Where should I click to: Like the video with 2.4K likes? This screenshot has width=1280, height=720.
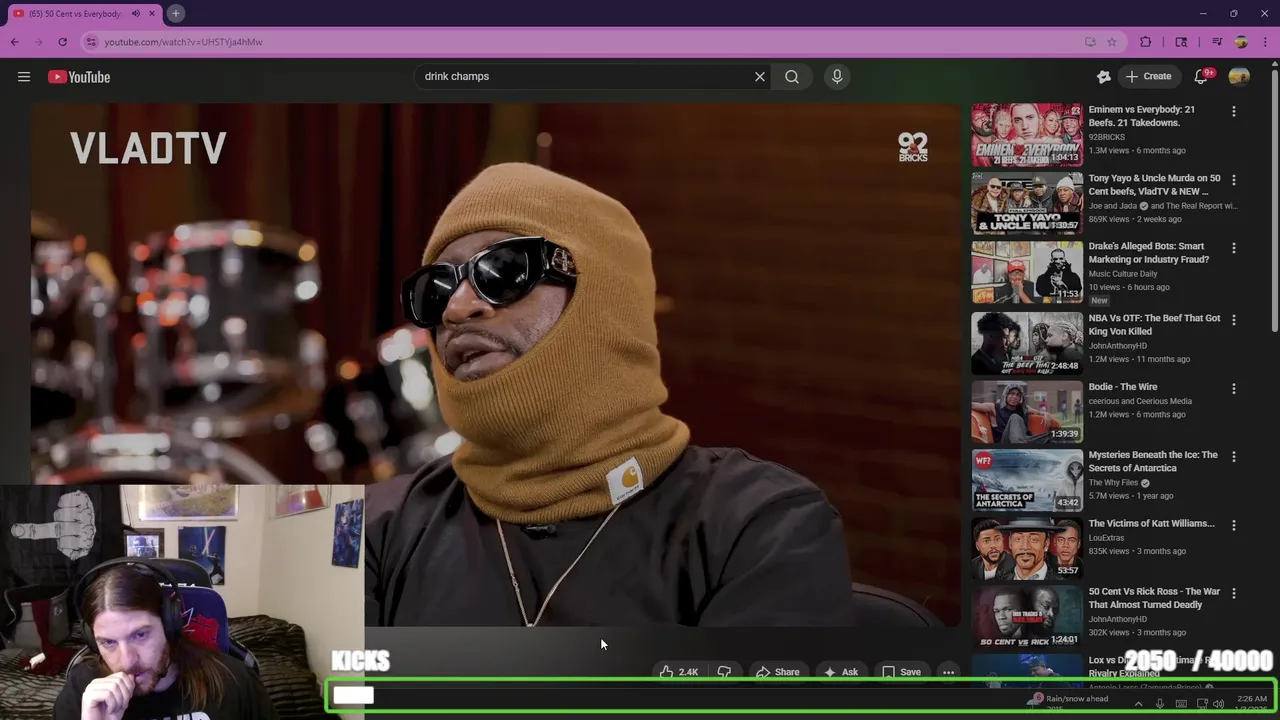(679, 672)
